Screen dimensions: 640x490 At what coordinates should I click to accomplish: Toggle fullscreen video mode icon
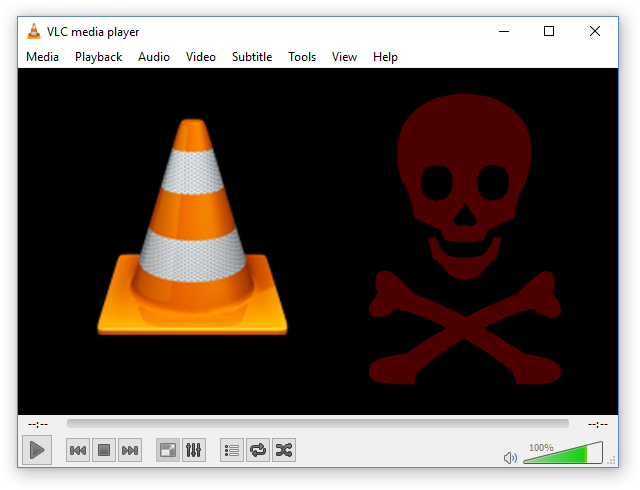point(168,450)
